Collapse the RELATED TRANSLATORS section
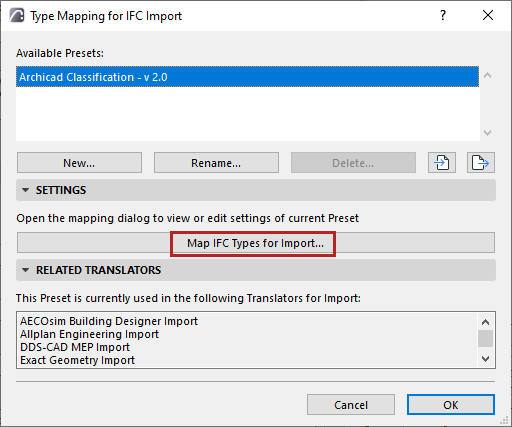512x427 pixels. click(x=25, y=270)
